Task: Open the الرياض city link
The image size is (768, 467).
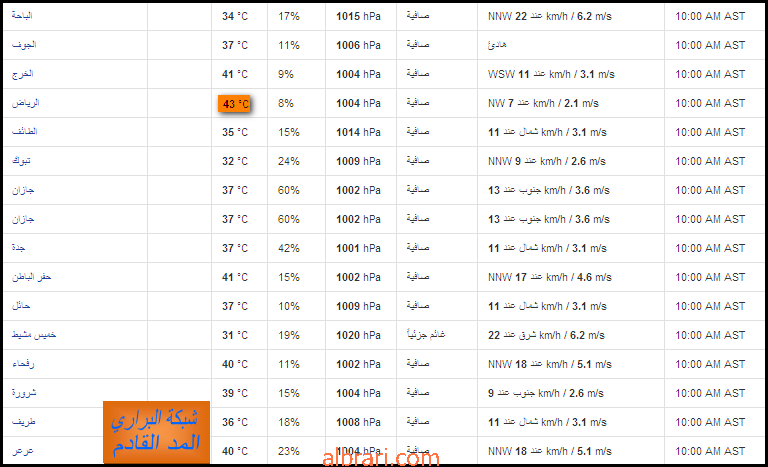Action: point(25,102)
